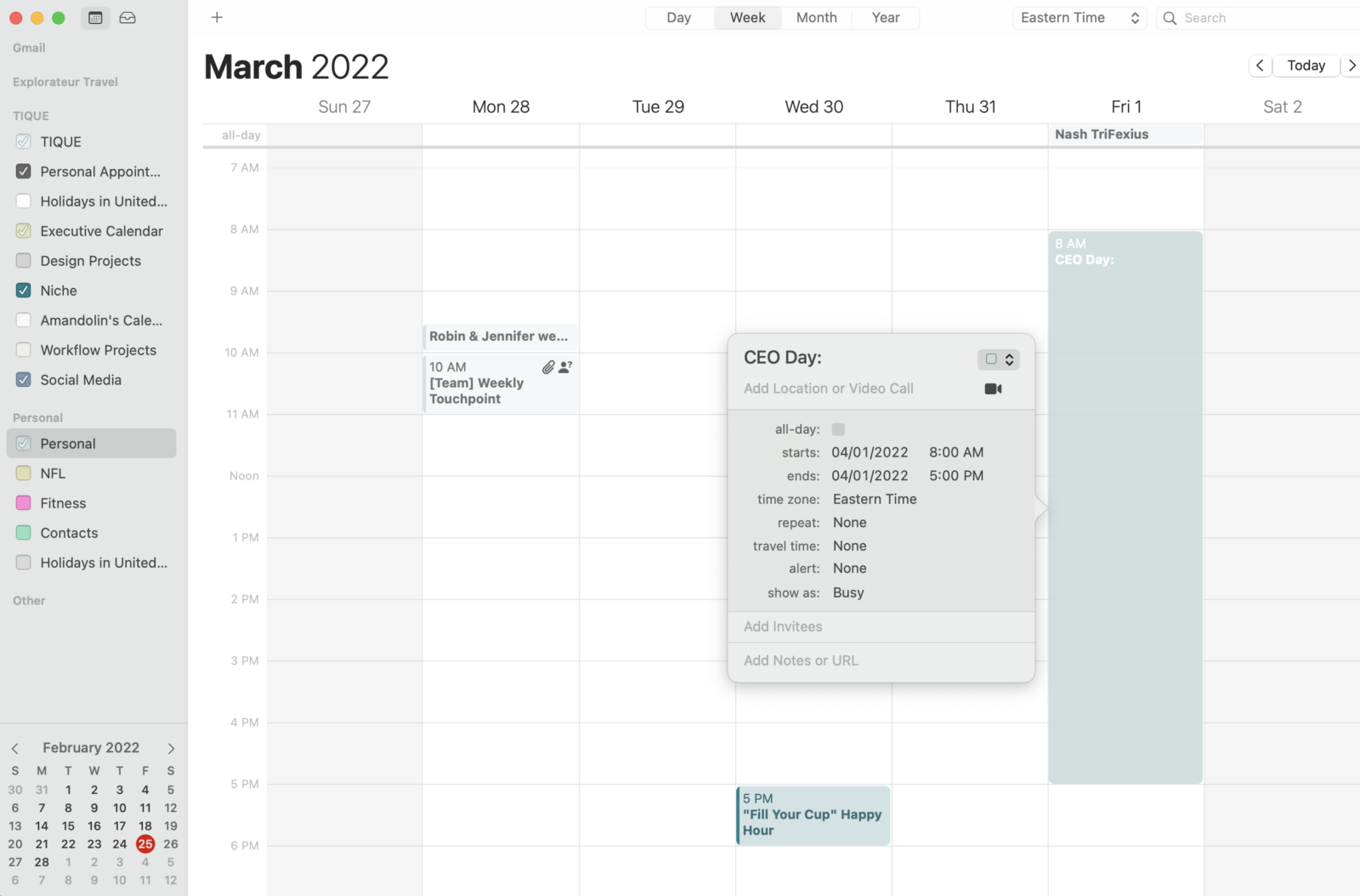Viewport: 1360px width, 896px height.
Task: Toggle the all-day checkbox in CEO Day popup
Action: [x=838, y=429]
